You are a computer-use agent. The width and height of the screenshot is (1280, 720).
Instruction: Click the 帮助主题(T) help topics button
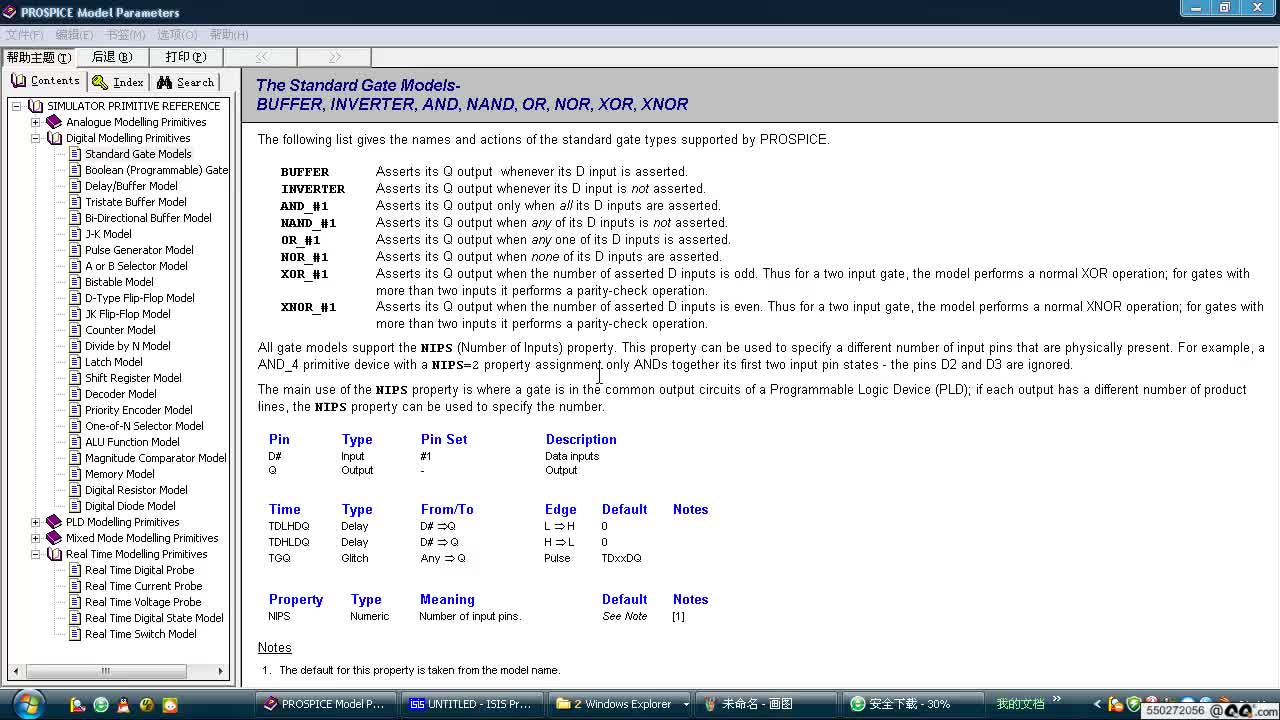[x=38, y=57]
